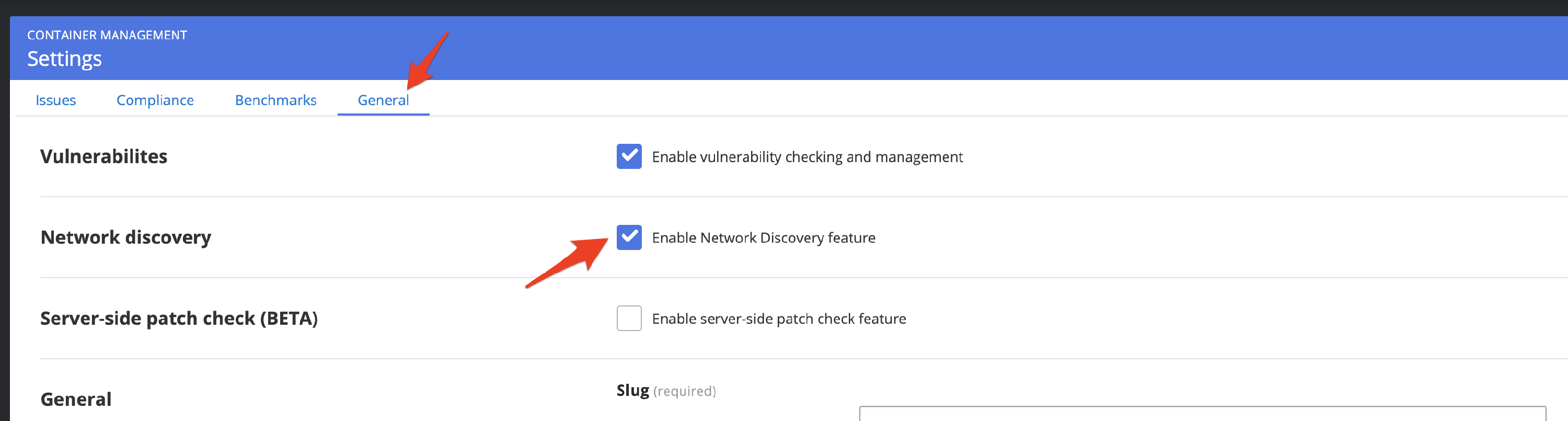Image resolution: width=1568 pixels, height=421 pixels.
Task: Uncheck the vulnerability checking and management checkbox
Action: [x=629, y=156]
